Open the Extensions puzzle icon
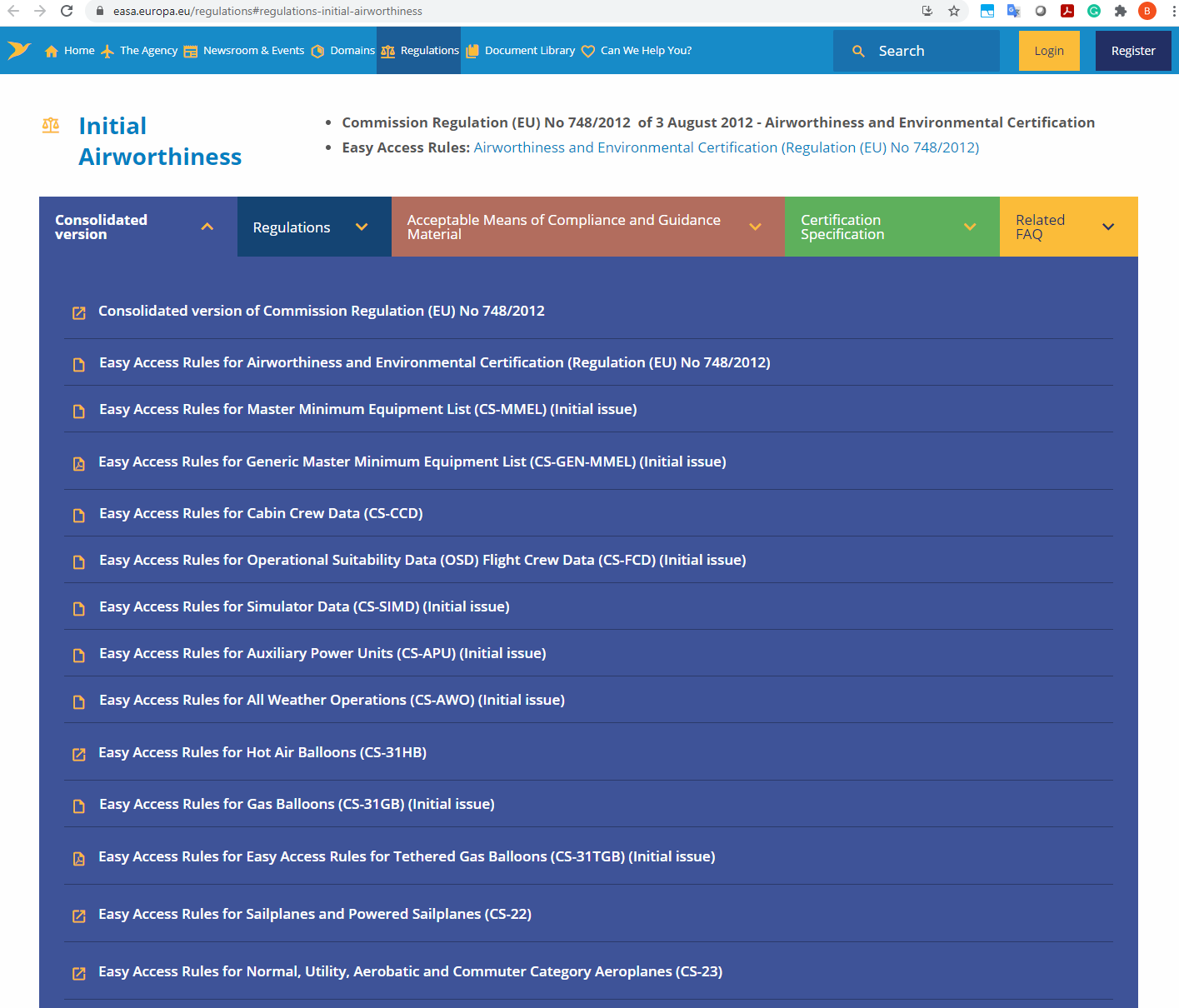This screenshot has height=1008, width=1179. 1121,11
